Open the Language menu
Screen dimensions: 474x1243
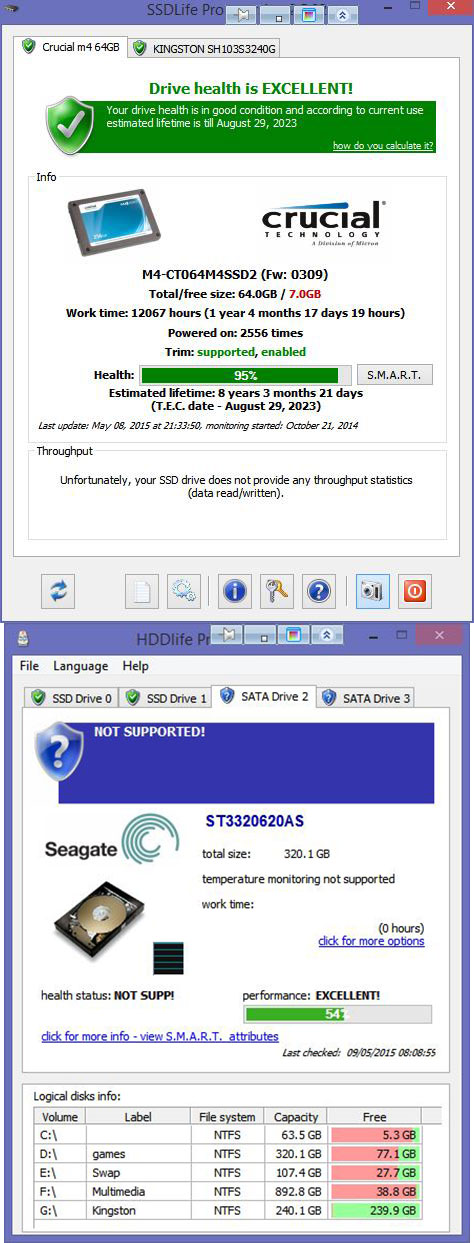click(81, 666)
